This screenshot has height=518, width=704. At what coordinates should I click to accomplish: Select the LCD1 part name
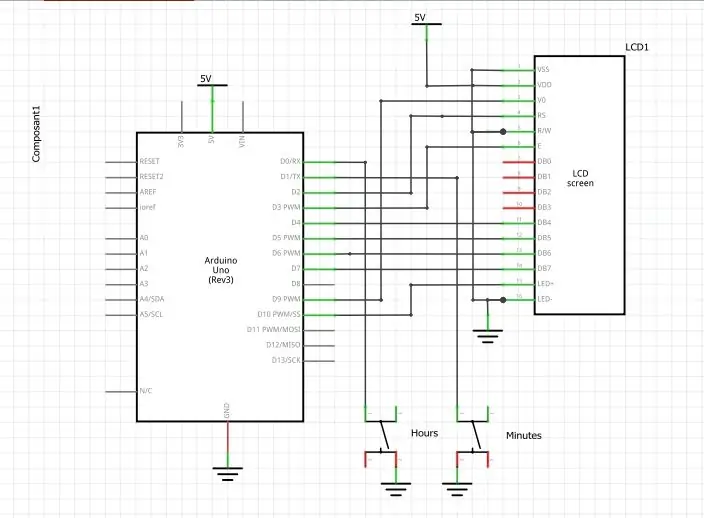click(x=637, y=47)
